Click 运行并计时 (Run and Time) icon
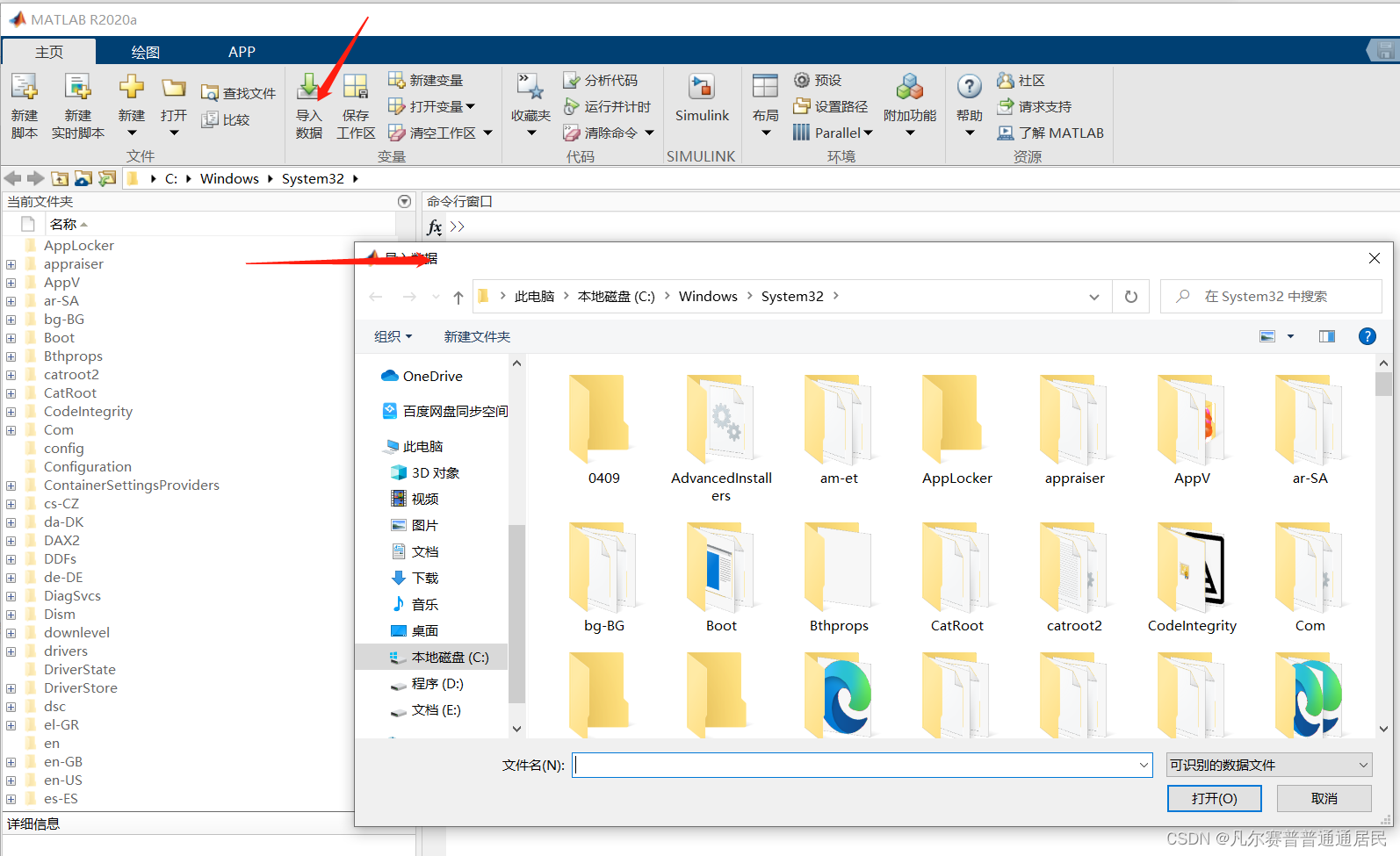Image resolution: width=1400 pixels, height=856 pixels. pyautogui.click(x=572, y=106)
